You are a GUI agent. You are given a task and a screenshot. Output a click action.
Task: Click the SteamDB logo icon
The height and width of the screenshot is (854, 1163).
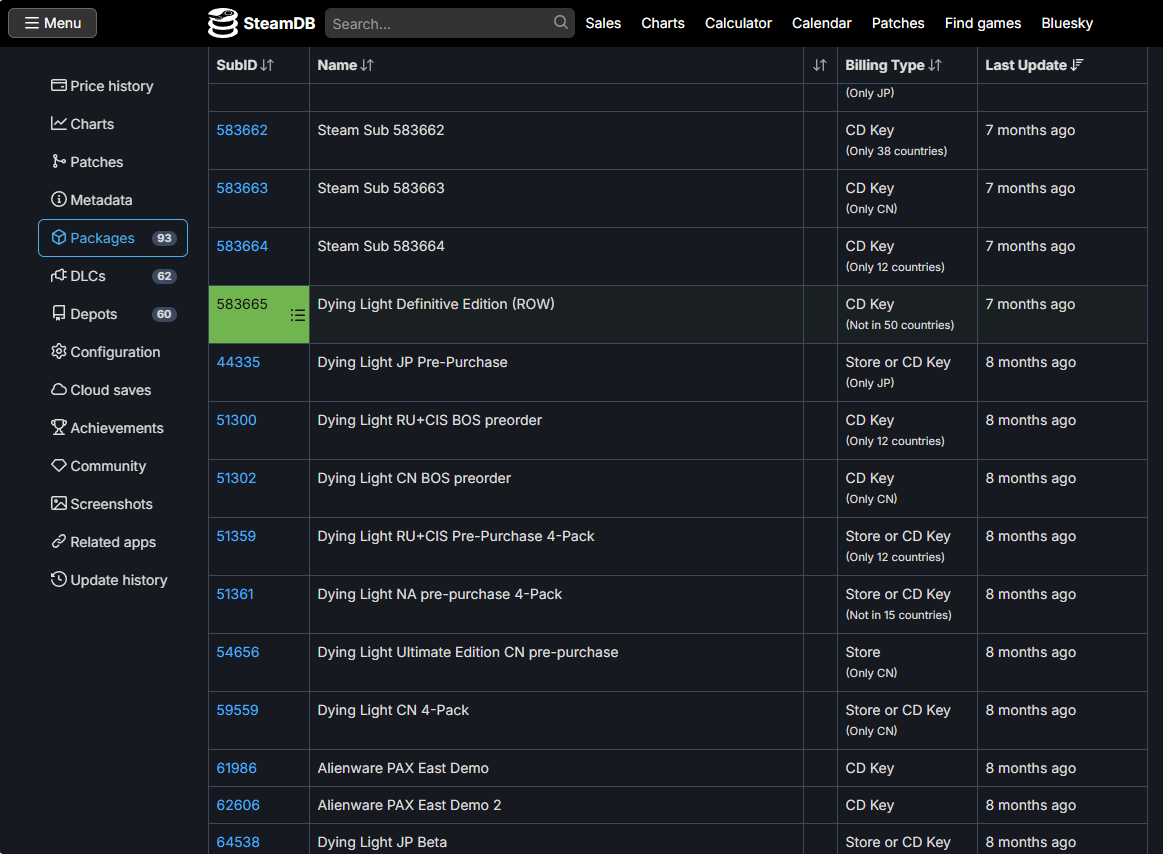pos(223,23)
